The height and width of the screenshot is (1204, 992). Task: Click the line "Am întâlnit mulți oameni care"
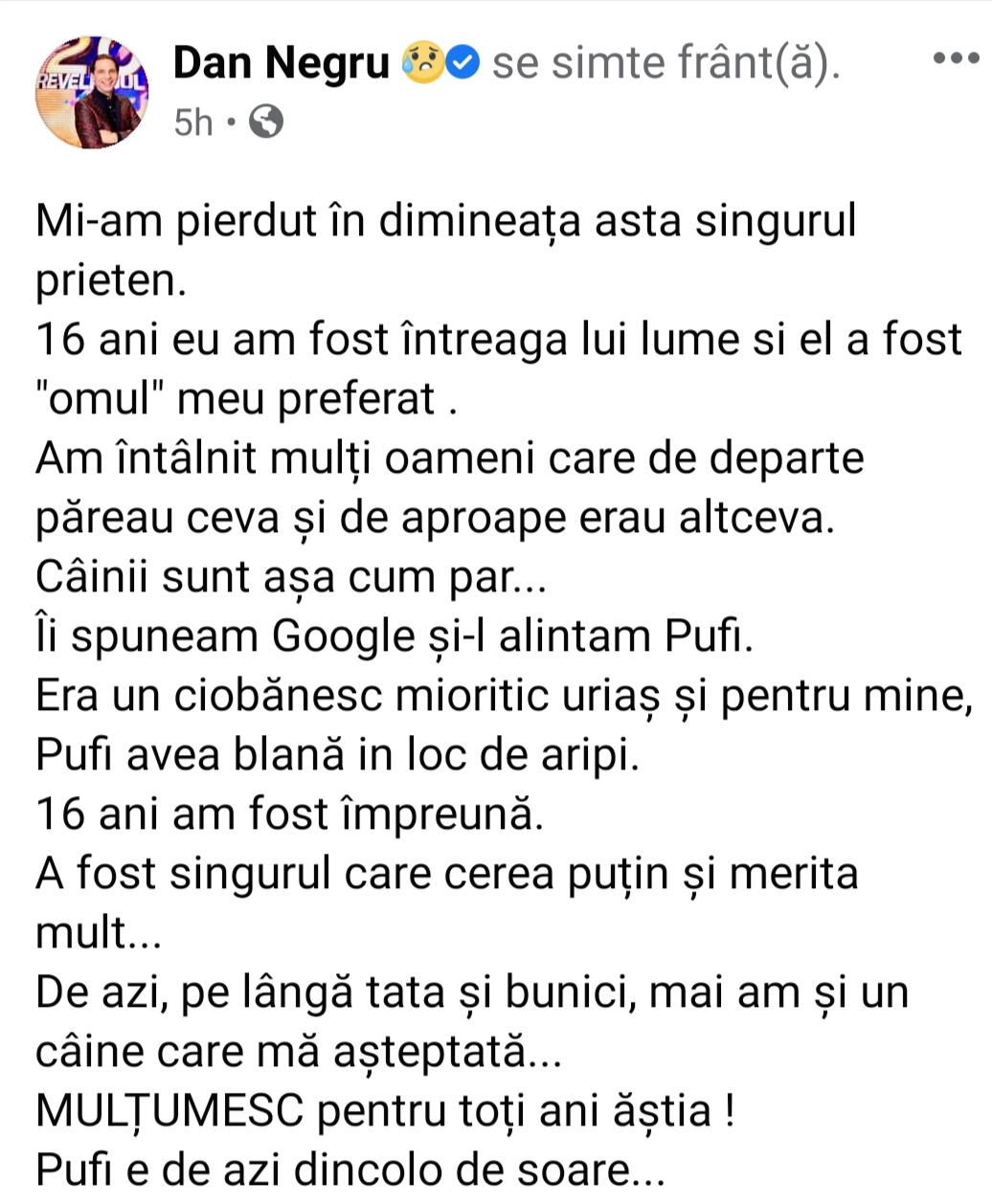[450, 459]
